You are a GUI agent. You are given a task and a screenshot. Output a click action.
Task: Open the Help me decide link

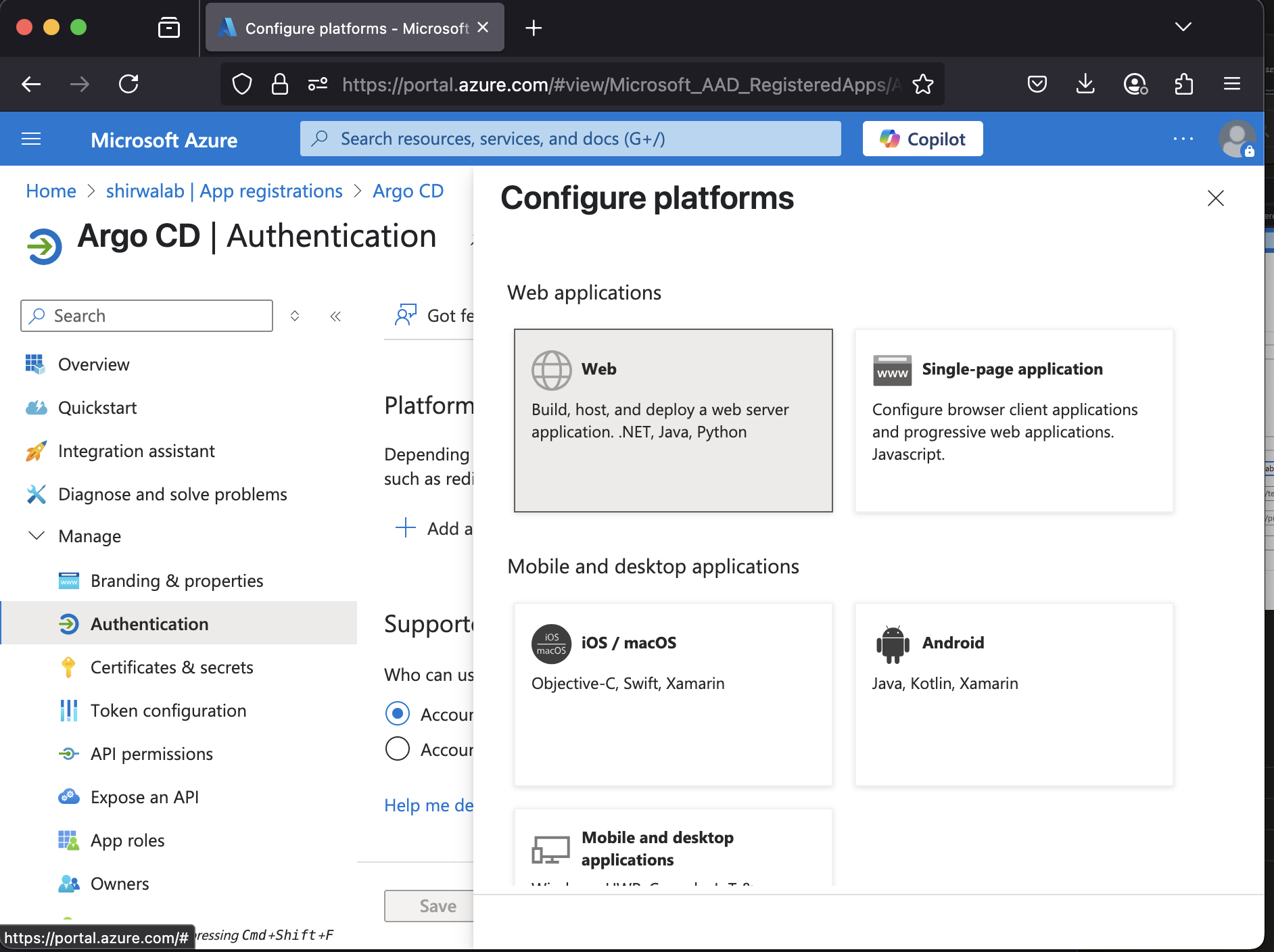[x=429, y=805]
